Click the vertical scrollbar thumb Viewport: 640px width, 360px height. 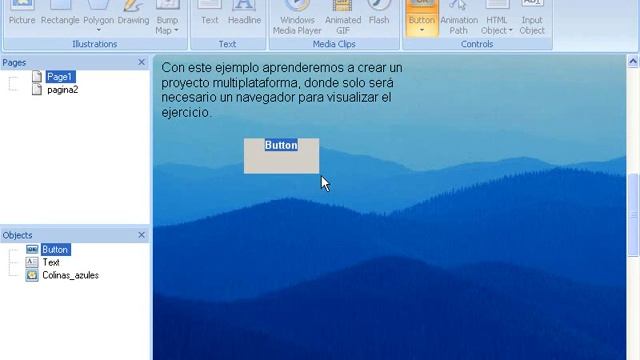coord(633,215)
